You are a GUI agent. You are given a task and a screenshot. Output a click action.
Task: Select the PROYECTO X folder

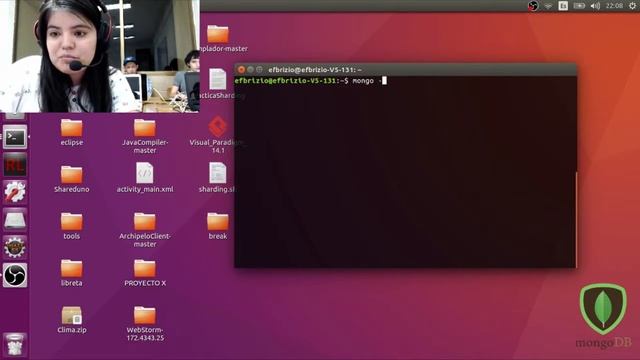coord(145,273)
